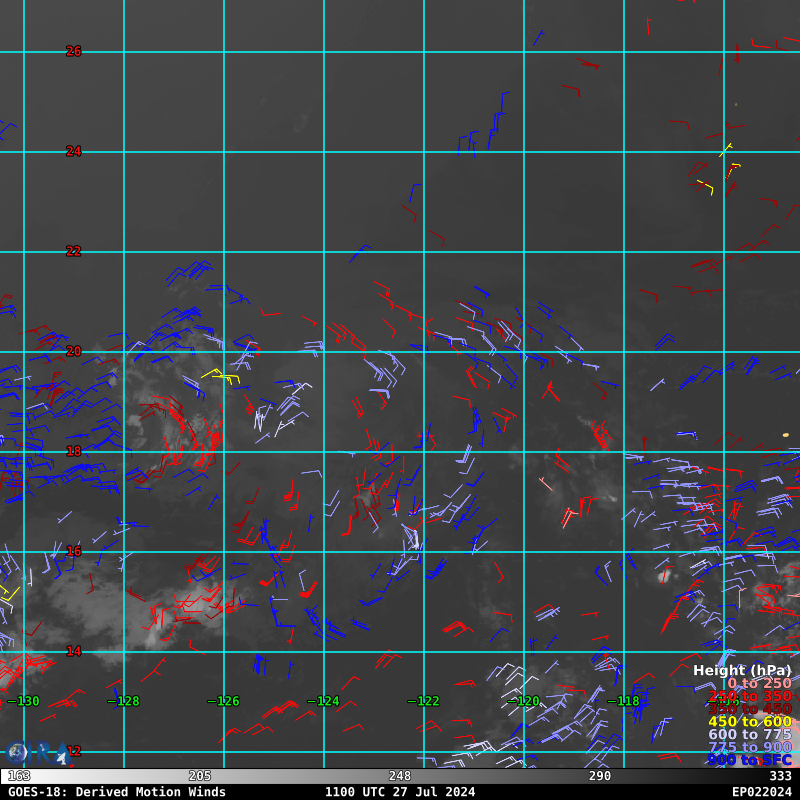Select the '900 to SFC' blue legend entry
This screenshot has height=800, width=800.
coord(749,760)
